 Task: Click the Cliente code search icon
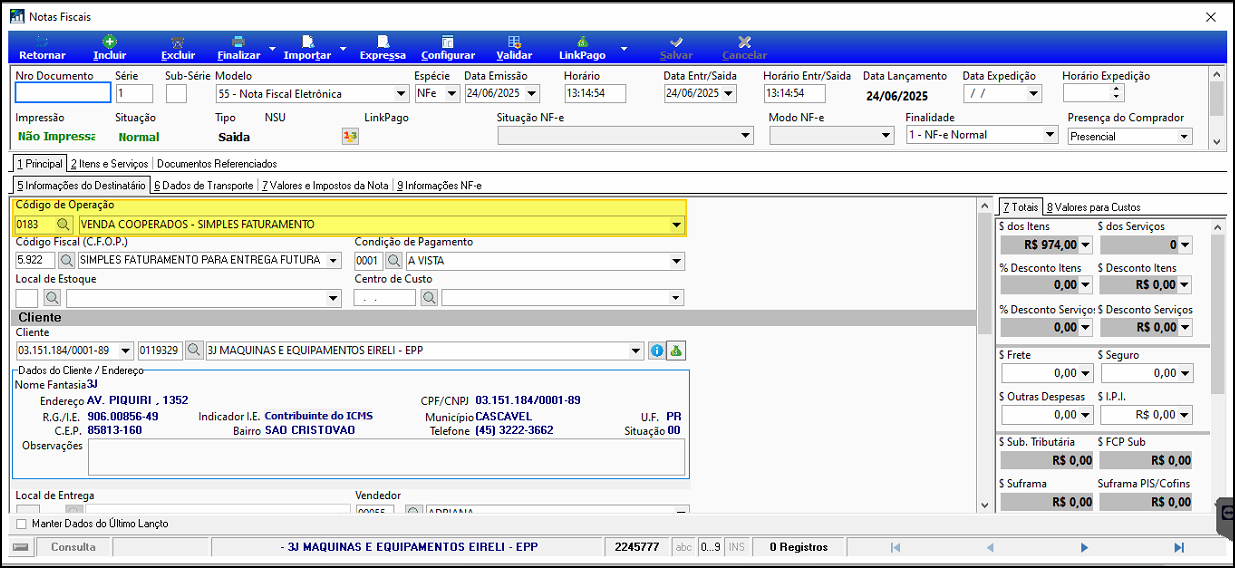coord(194,350)
